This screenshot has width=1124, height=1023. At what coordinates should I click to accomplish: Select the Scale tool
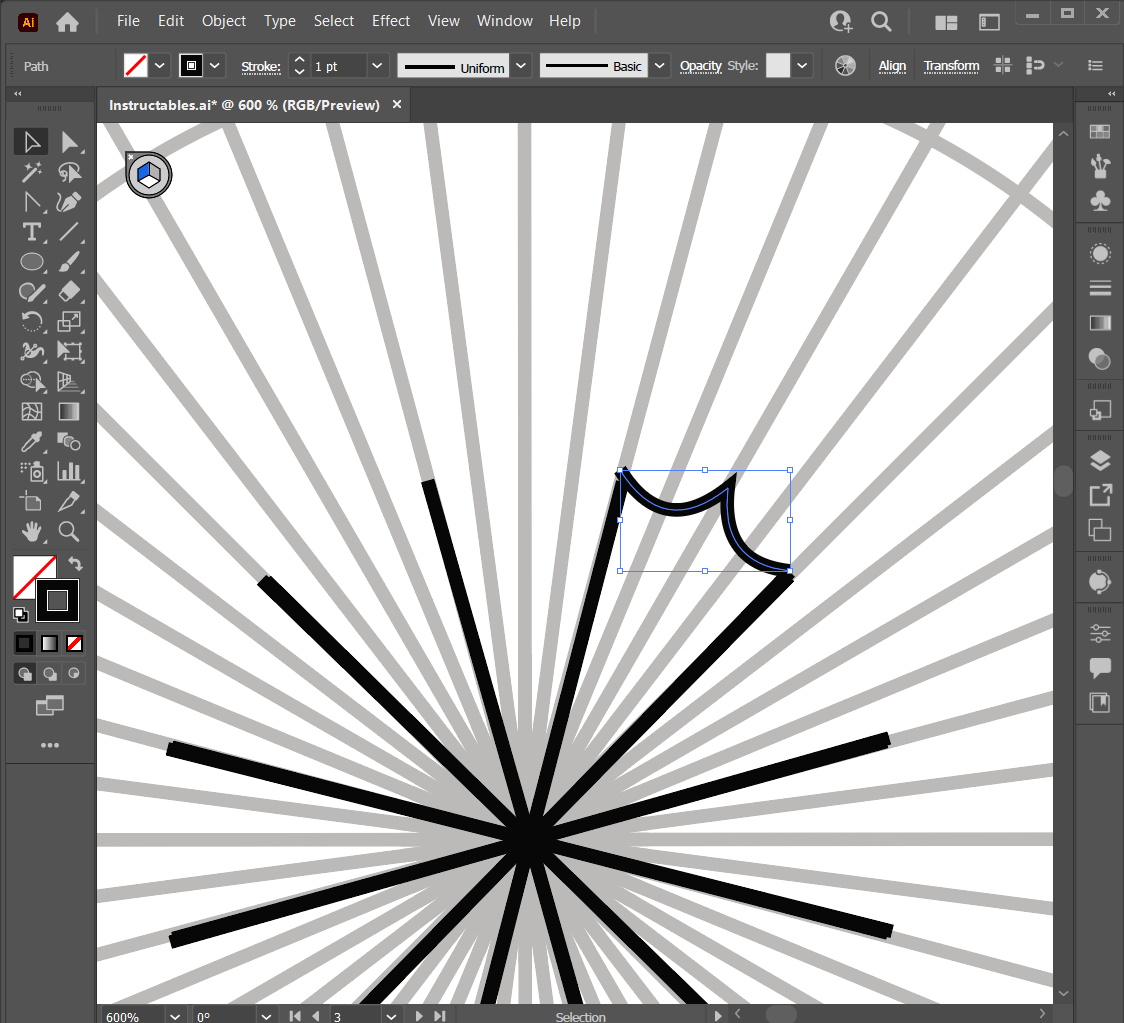[x=69, y=322]
